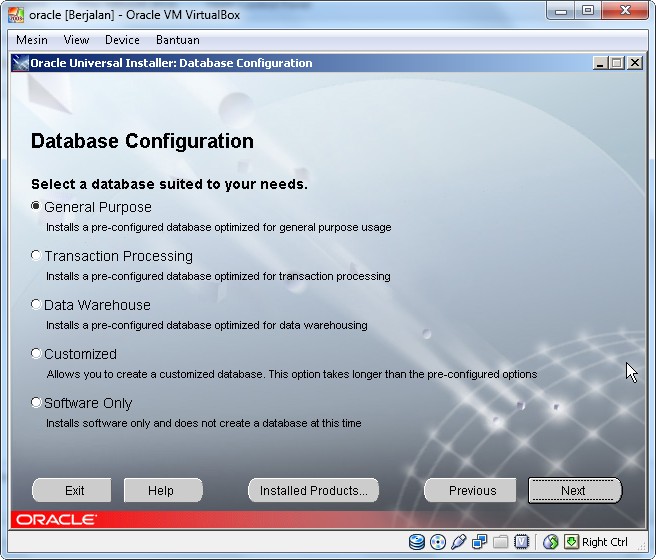Click the Oracle logo in red footer
The height and width of the screenshot is (560, 656).
(56, 519)
